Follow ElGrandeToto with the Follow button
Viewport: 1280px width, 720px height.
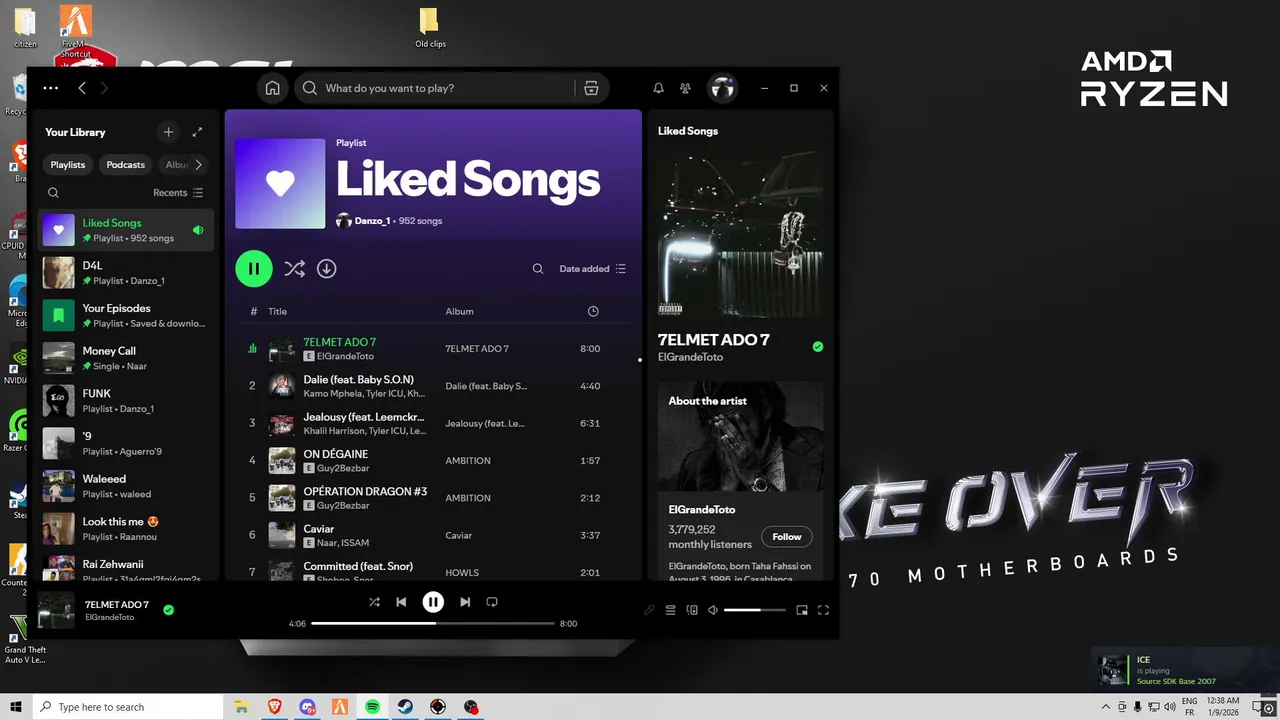tap(787, 537)
